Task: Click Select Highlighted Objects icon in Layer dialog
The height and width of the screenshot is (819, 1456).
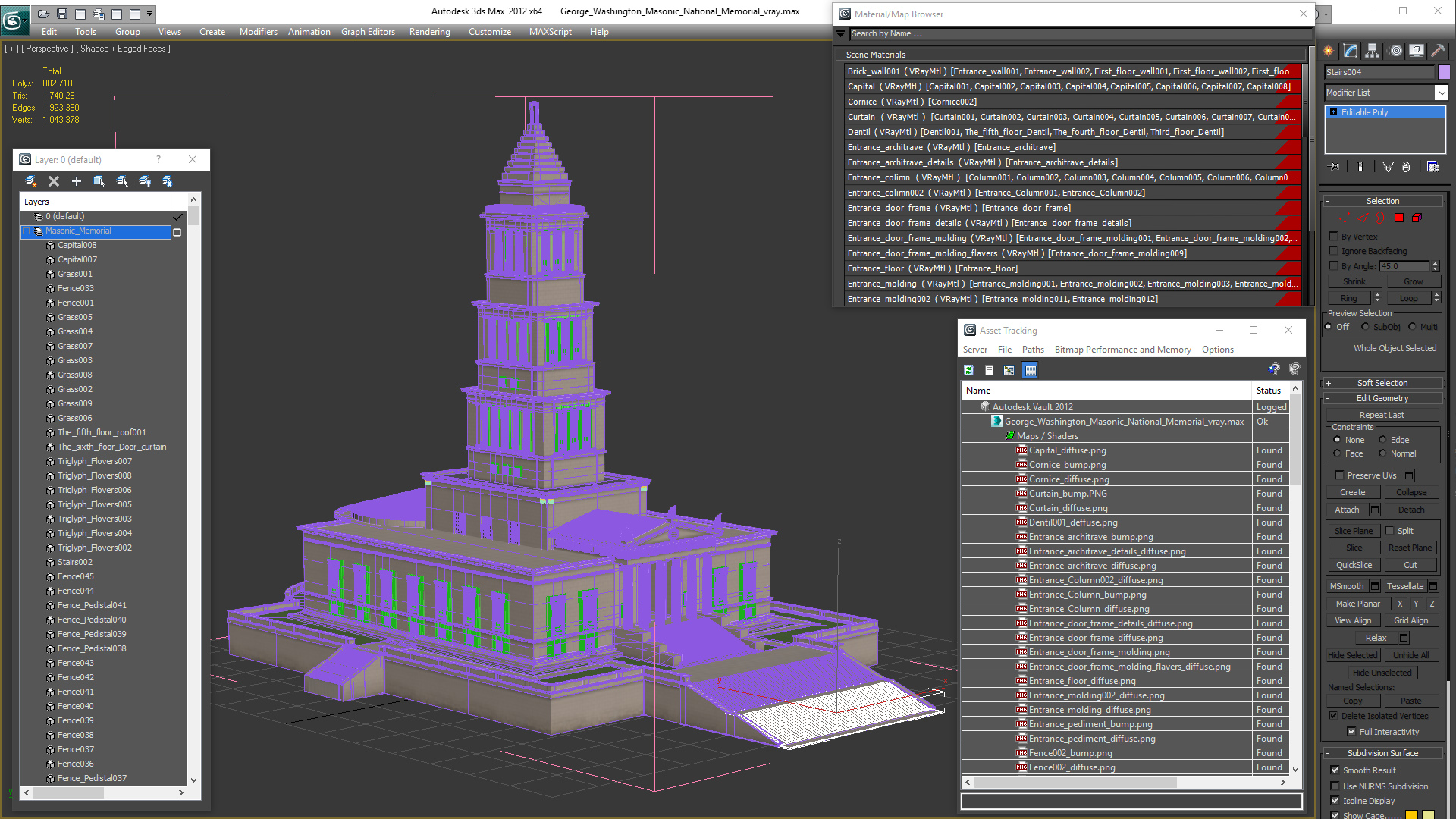Action: point(99,181)
